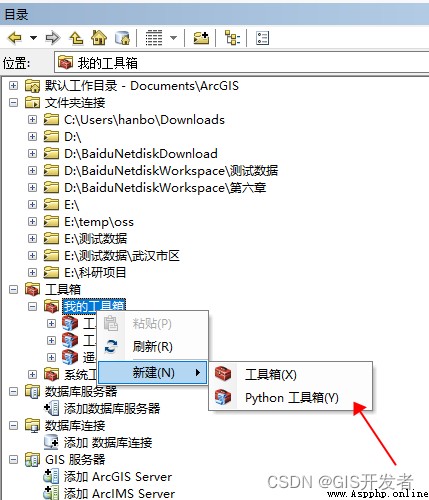Expand the toolbox starting with 遥

point(51,357)
